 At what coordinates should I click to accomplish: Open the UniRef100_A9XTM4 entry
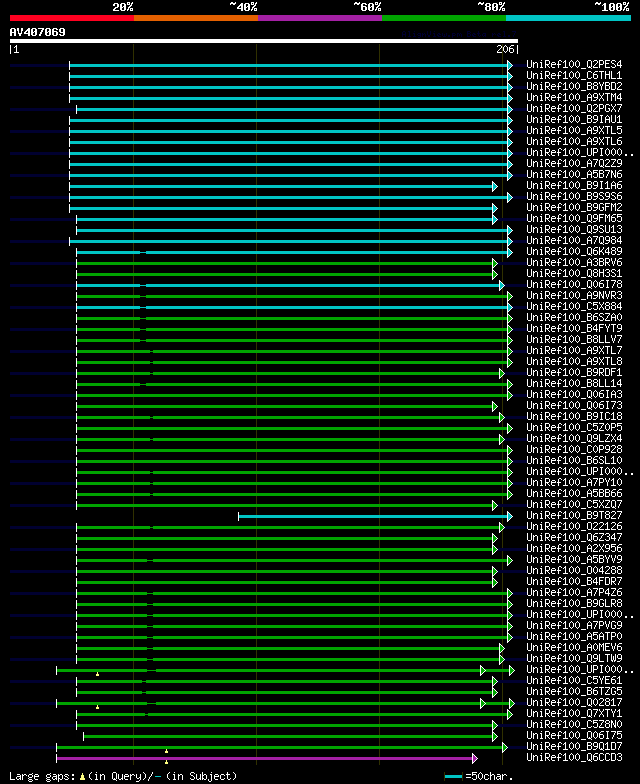(574, 98)
